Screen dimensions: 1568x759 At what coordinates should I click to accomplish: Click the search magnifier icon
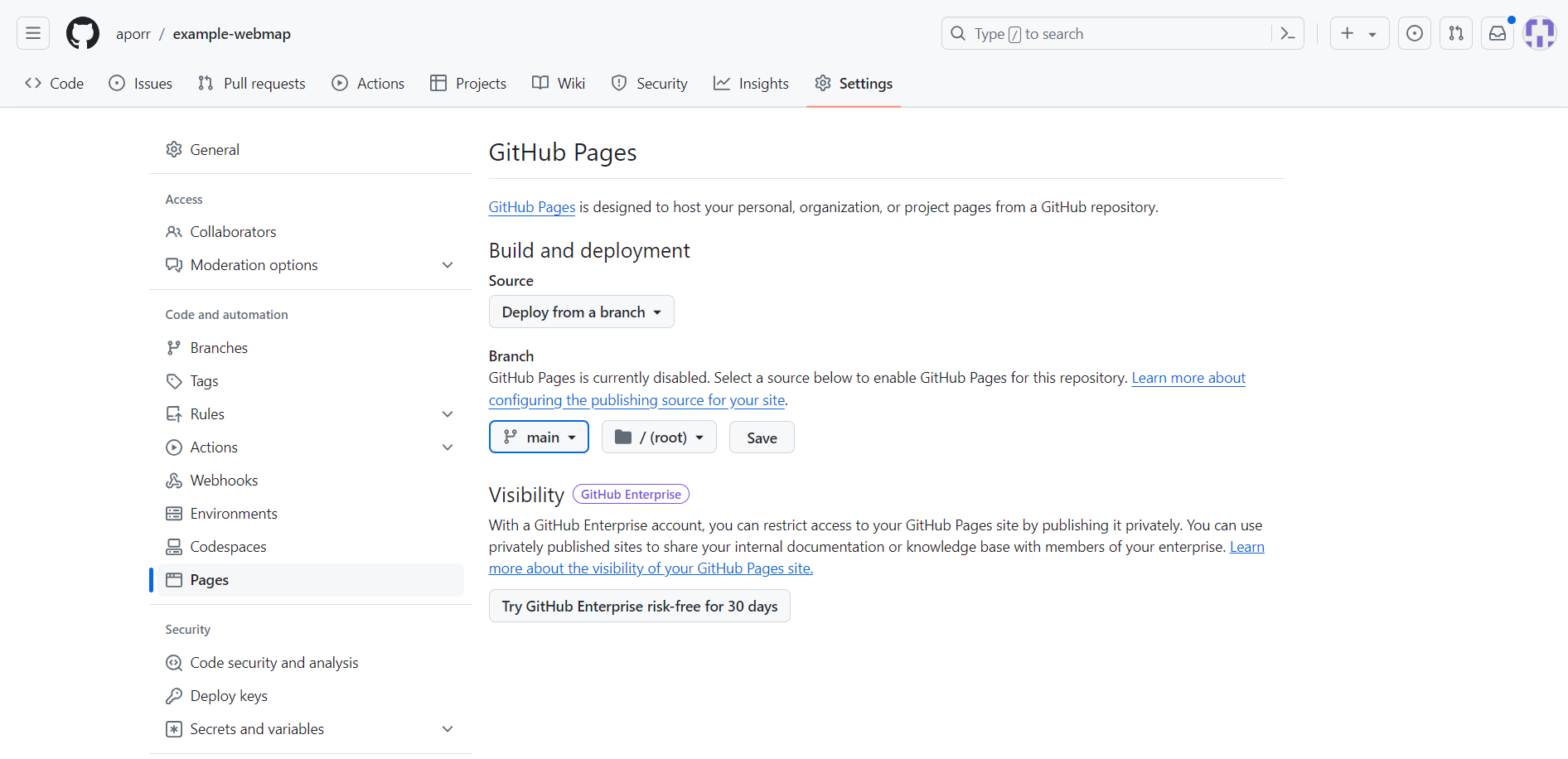958,33
